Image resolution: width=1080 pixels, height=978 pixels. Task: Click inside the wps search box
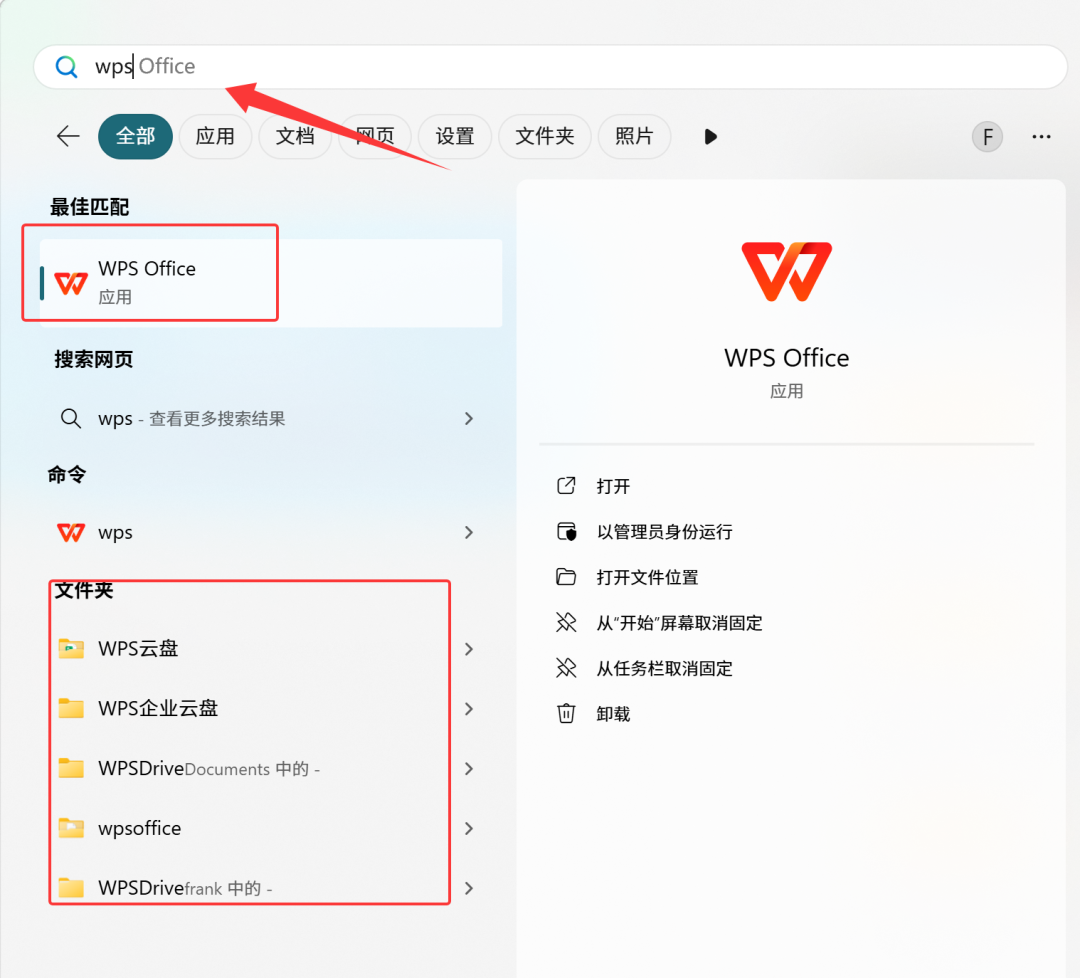pos(550,67)
